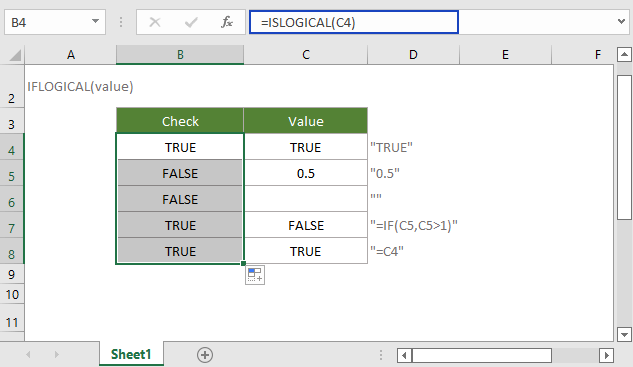This screenshot has height=367, width=633.
Task: Select cell C7 showing FALSE
Action: click(306, 225)
